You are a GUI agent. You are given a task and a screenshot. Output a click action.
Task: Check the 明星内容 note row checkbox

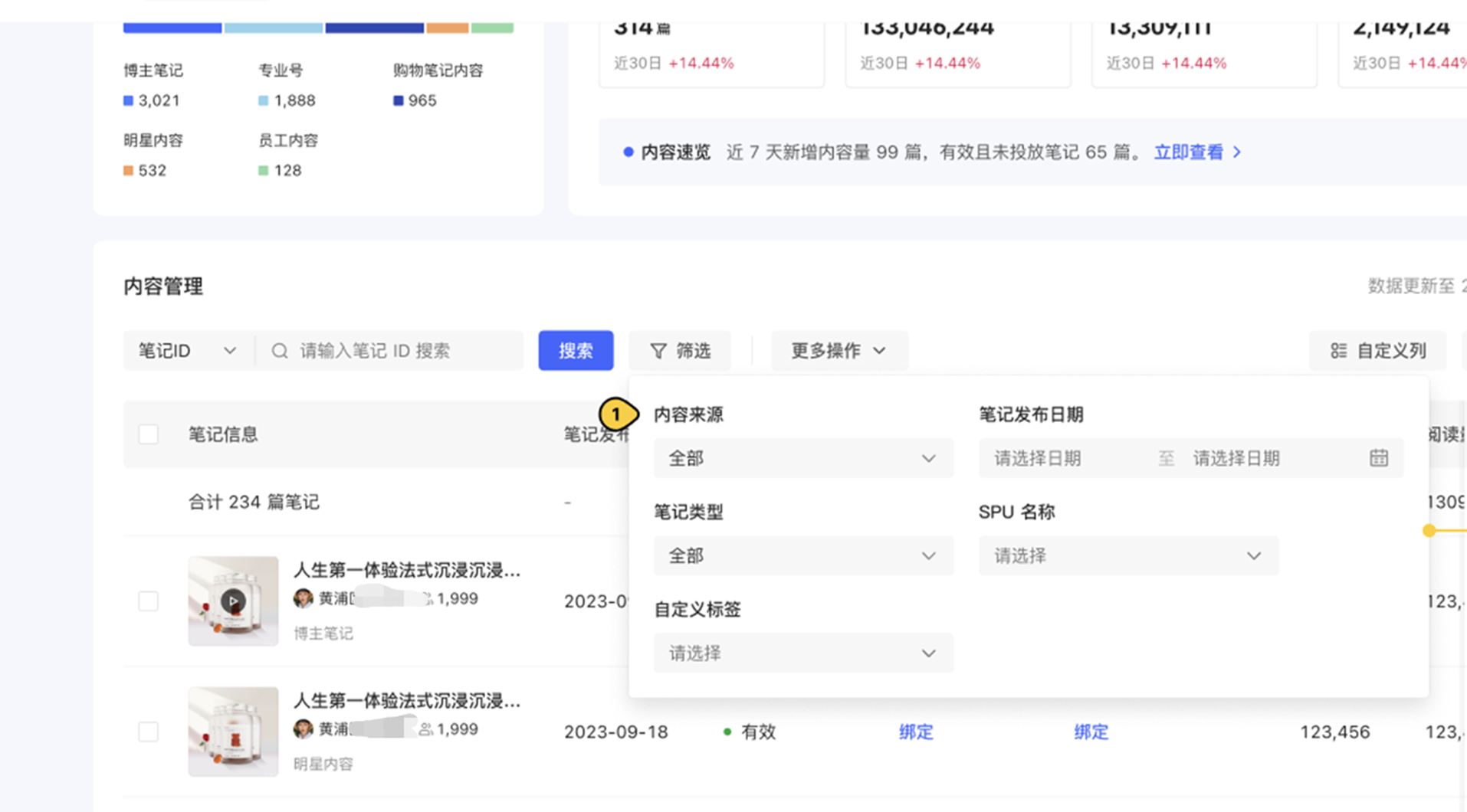[x=149, y=732]
